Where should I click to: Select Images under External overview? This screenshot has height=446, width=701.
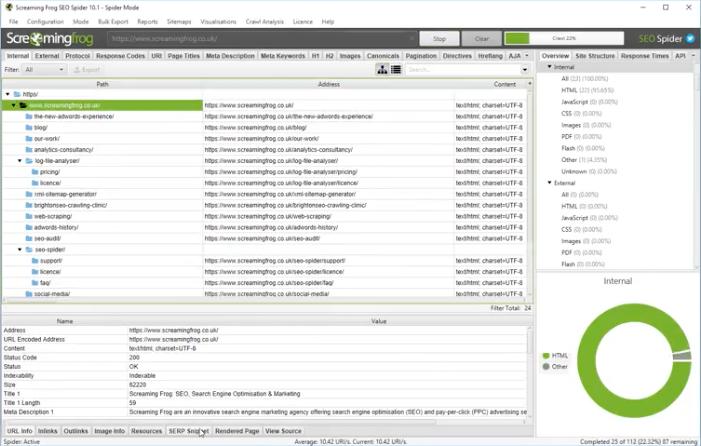pos(586,241)
